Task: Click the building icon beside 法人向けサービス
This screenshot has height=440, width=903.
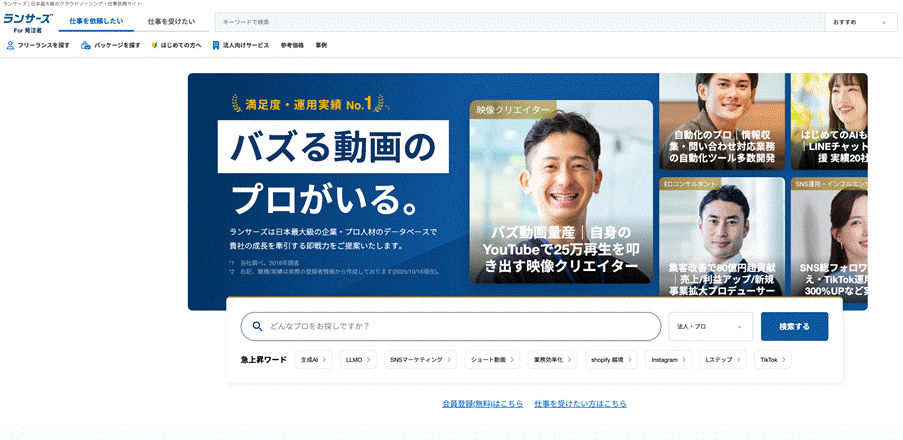Action: pyautogui.click(x=216, y=45)
